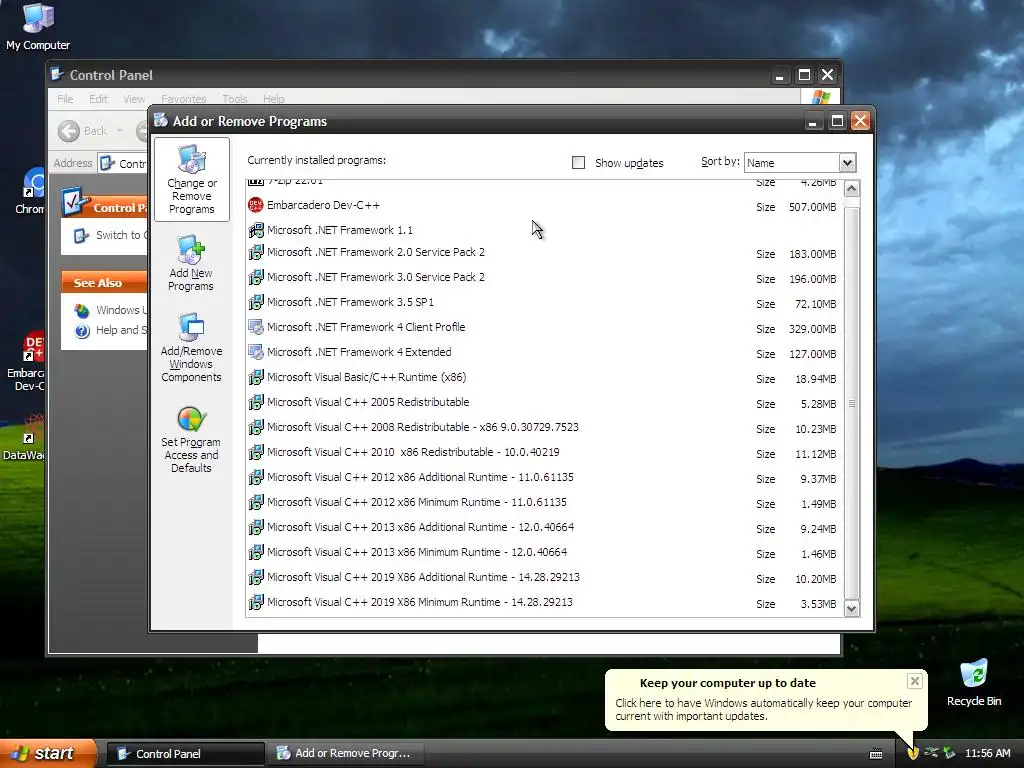Click the .NET Framework 3.5 SP1 icon
This screenshot has height=768, width=1024.
tap(255, 302)
